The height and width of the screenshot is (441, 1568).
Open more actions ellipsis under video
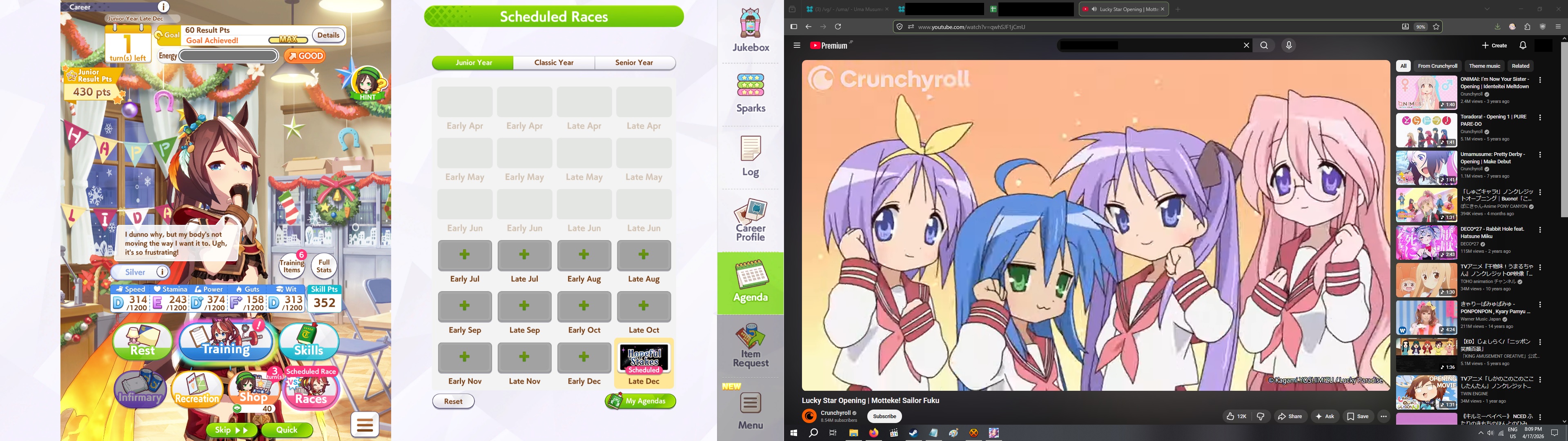pyautogui.click(x=1383, y=416)
